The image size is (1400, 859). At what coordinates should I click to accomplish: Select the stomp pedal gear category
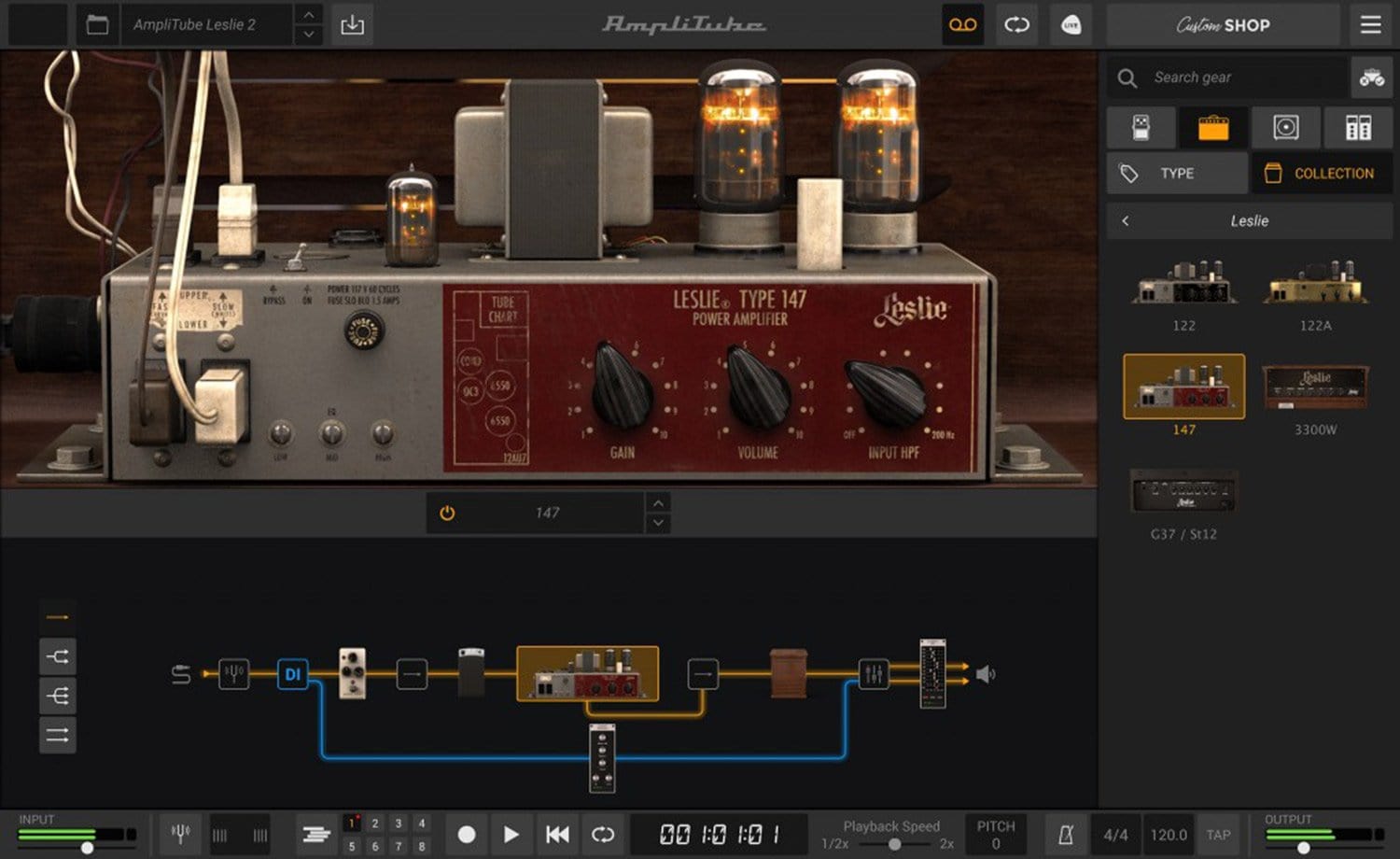(1141, 127)
